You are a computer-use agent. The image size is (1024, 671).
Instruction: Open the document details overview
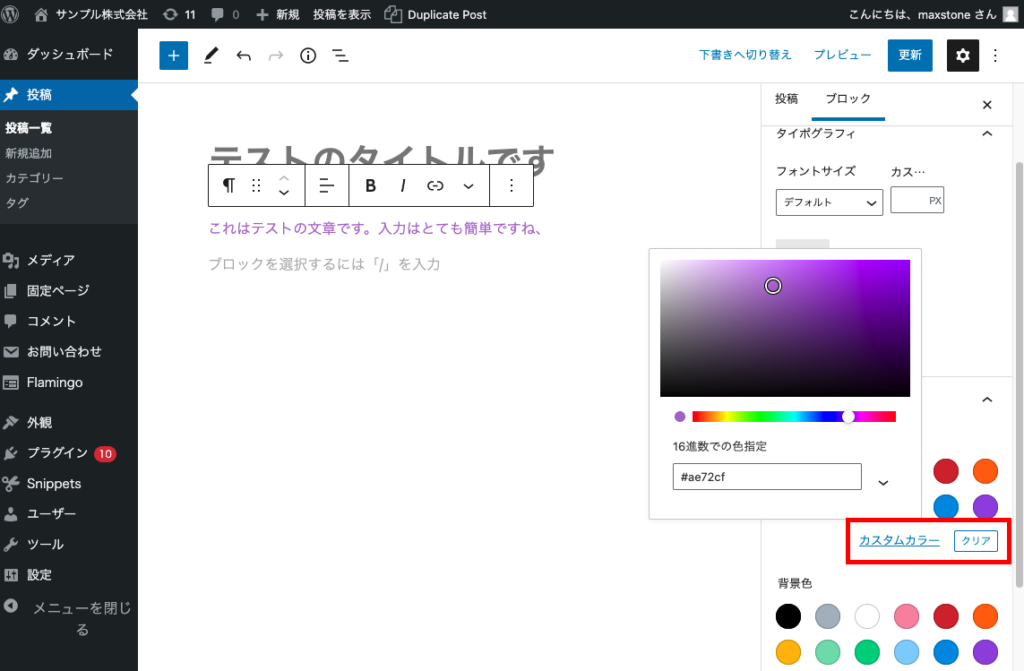308,55
